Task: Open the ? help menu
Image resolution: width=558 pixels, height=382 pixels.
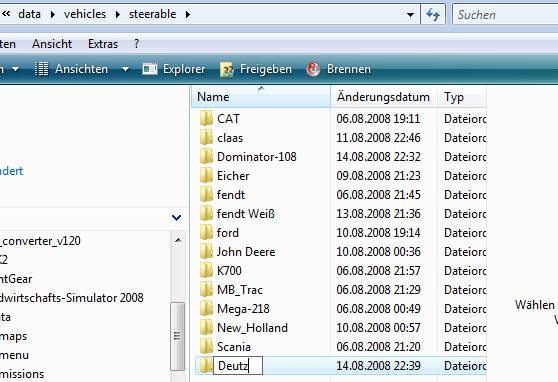Action: pos(136,44)
